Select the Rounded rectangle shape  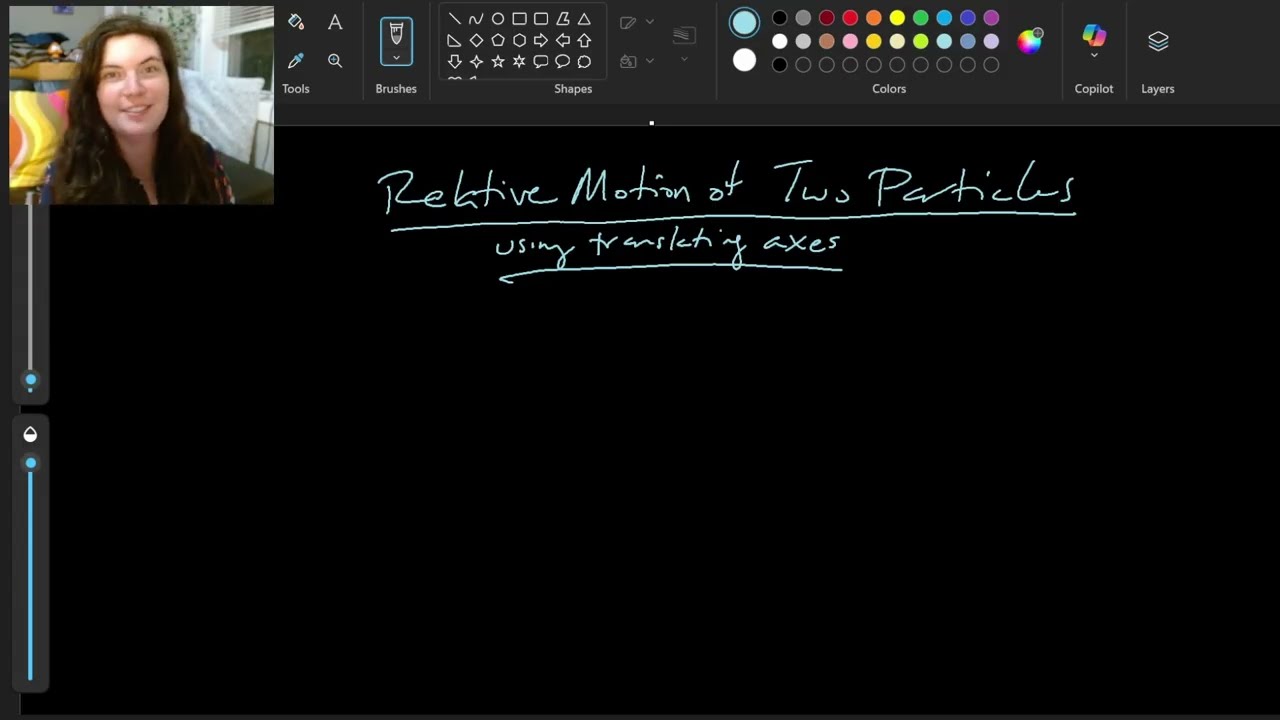click(x=541, y=19)
